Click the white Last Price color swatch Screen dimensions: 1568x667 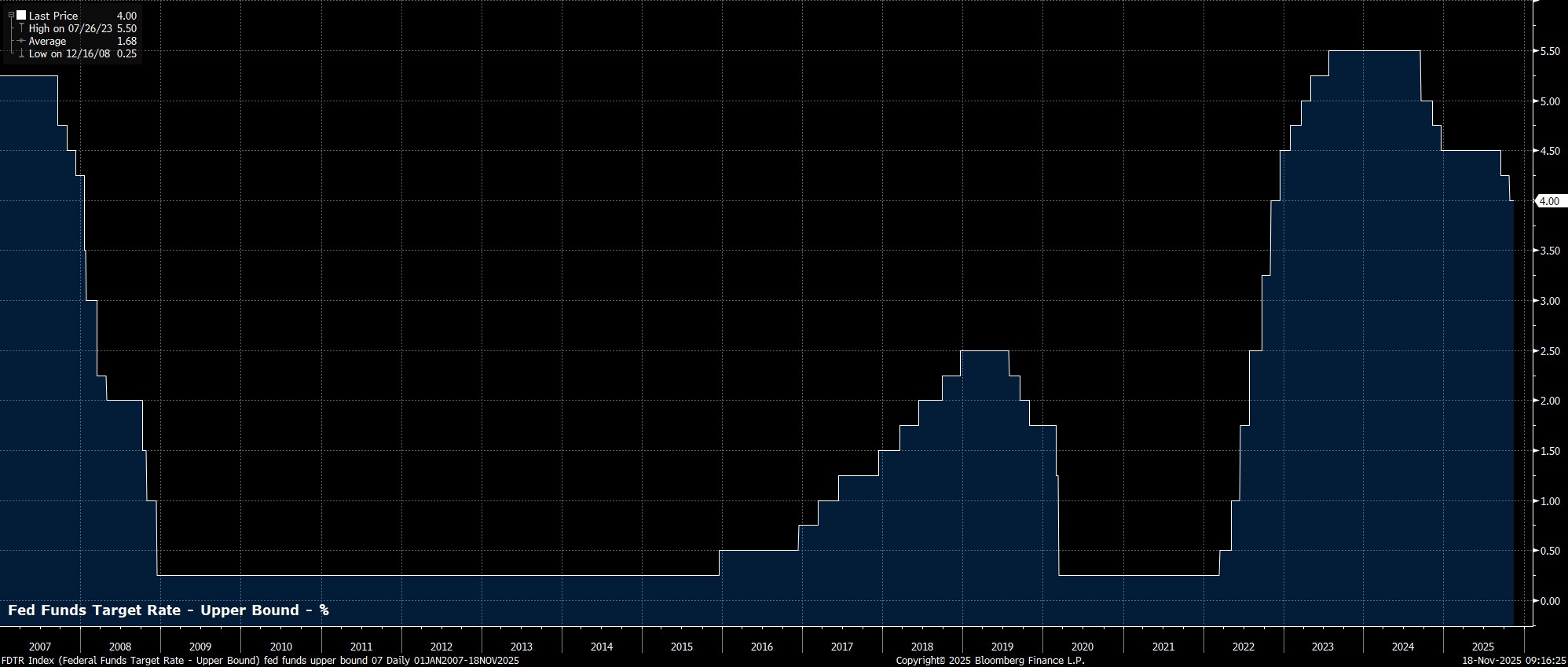[x=21, y=16]
